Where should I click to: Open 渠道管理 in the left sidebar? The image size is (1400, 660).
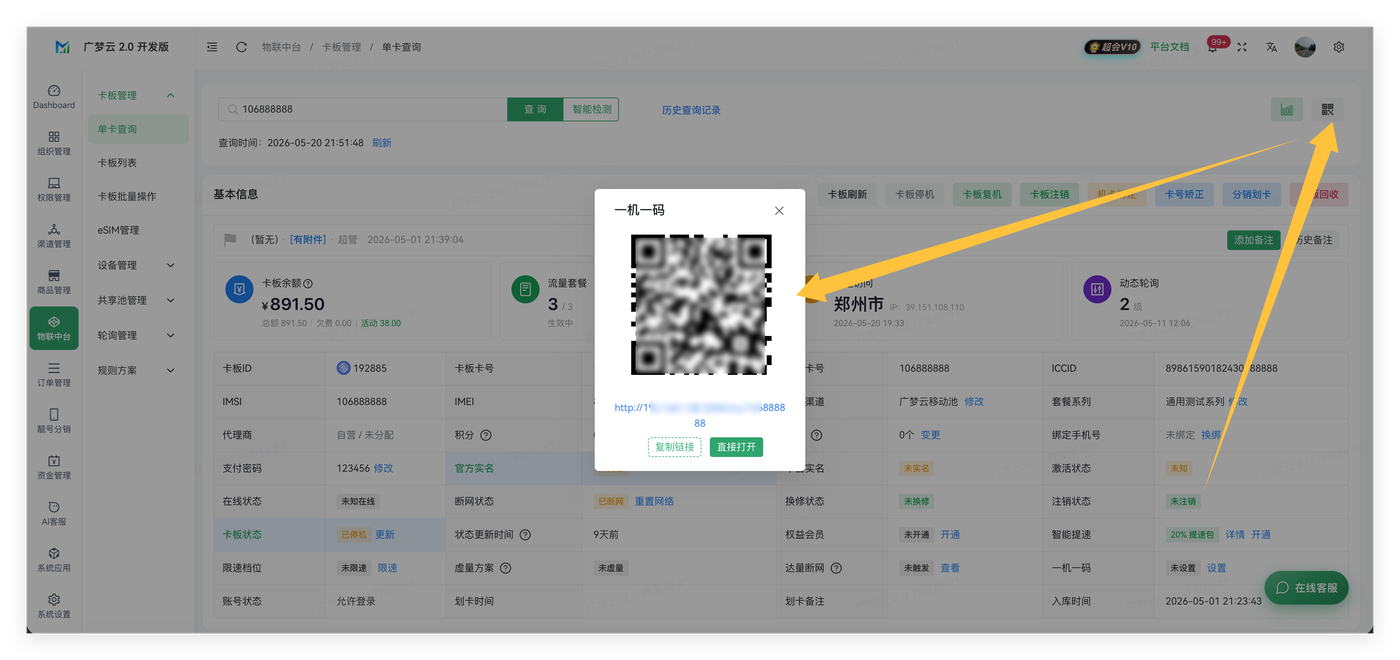[x=54, y=235]
